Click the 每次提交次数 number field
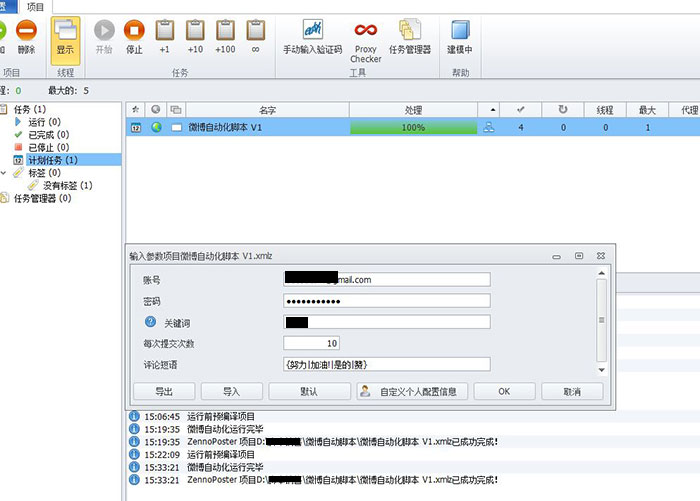 312,343
